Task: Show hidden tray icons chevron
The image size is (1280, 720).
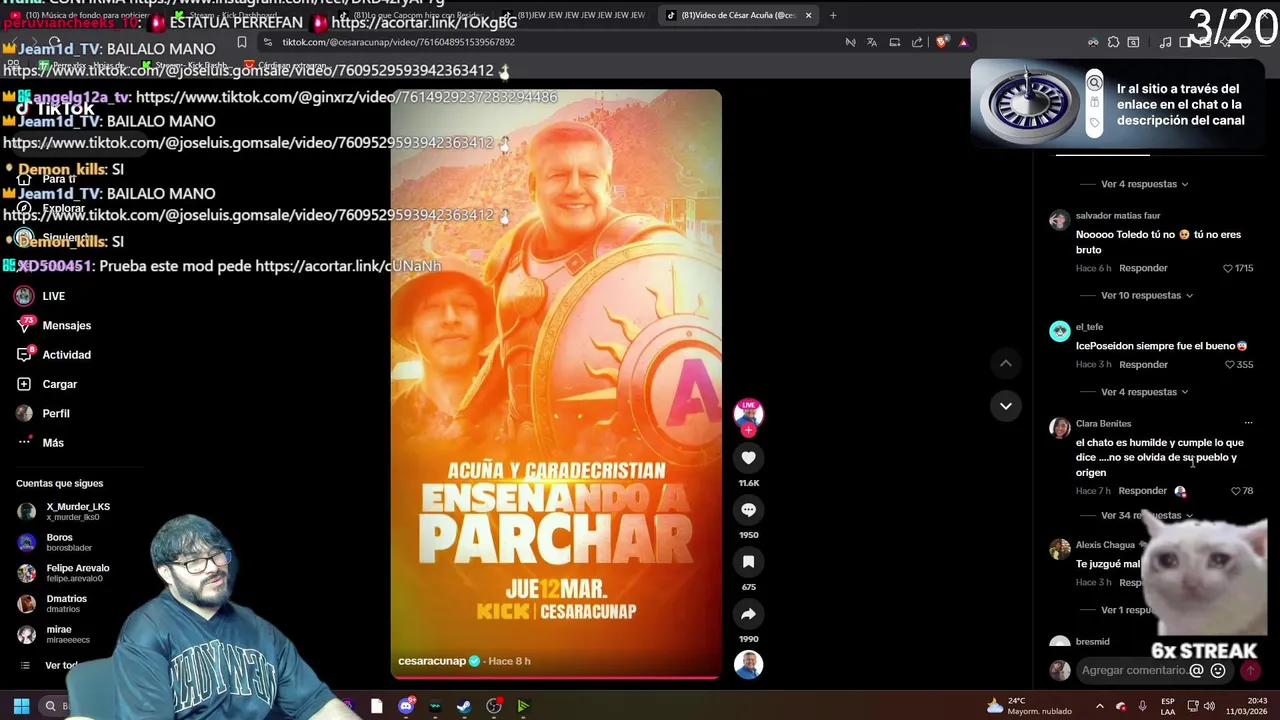Action: [x=1099, y=706]
